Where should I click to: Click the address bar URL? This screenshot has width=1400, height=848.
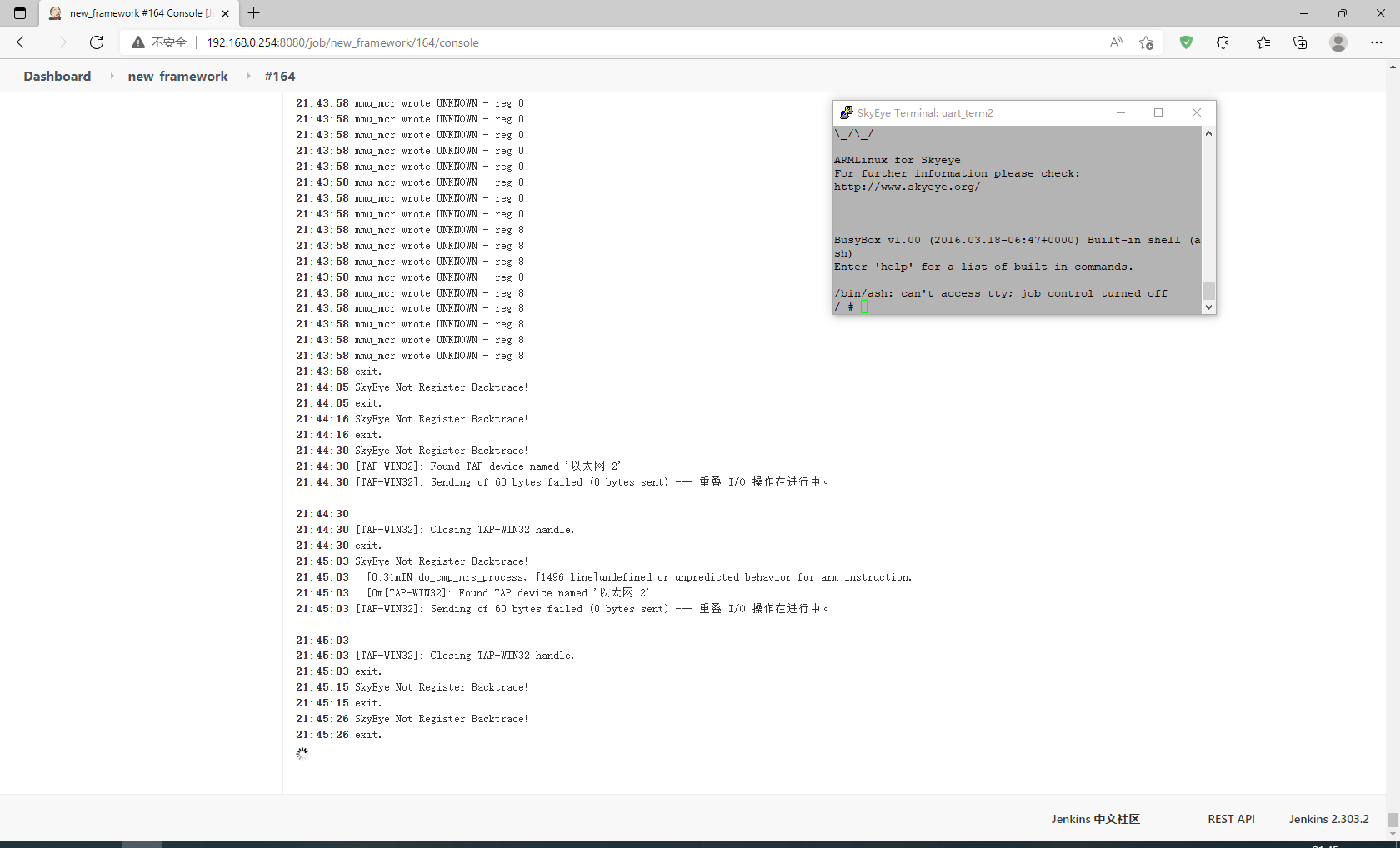tap(342, 42)
